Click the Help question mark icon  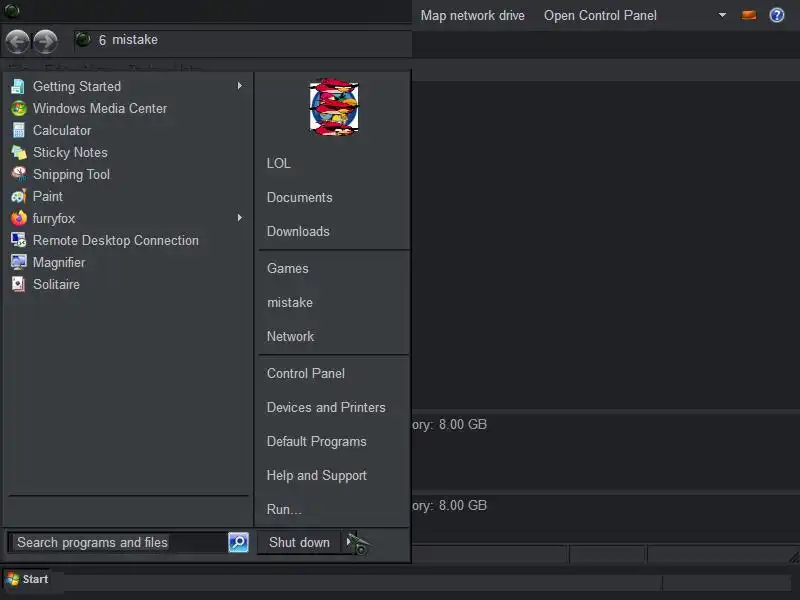coord(777,15)
